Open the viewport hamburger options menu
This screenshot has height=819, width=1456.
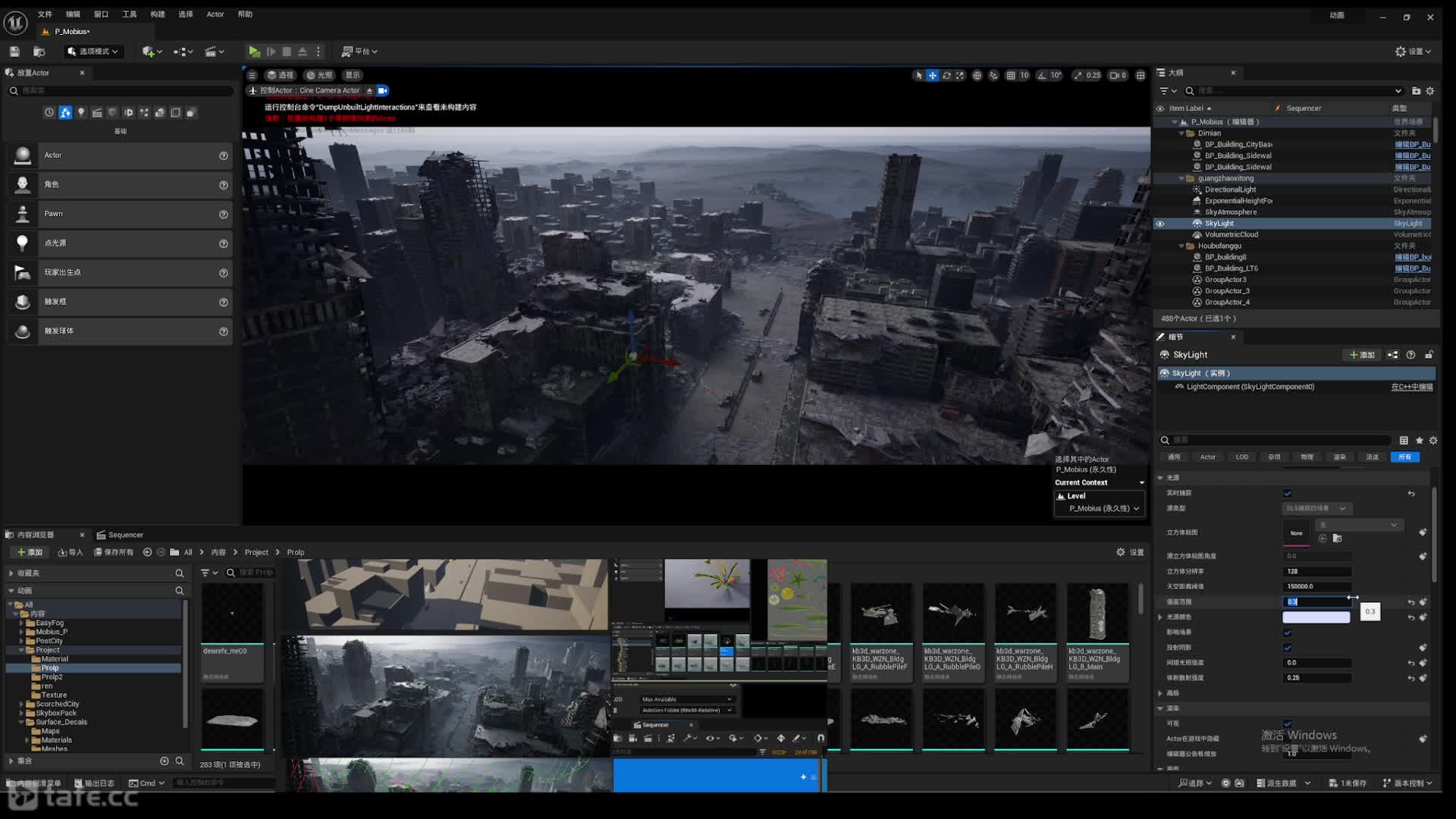(252, 75)
